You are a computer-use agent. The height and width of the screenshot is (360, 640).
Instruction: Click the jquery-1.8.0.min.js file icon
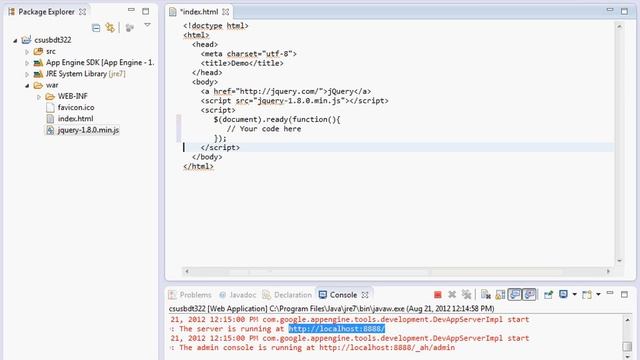(50, 130)
